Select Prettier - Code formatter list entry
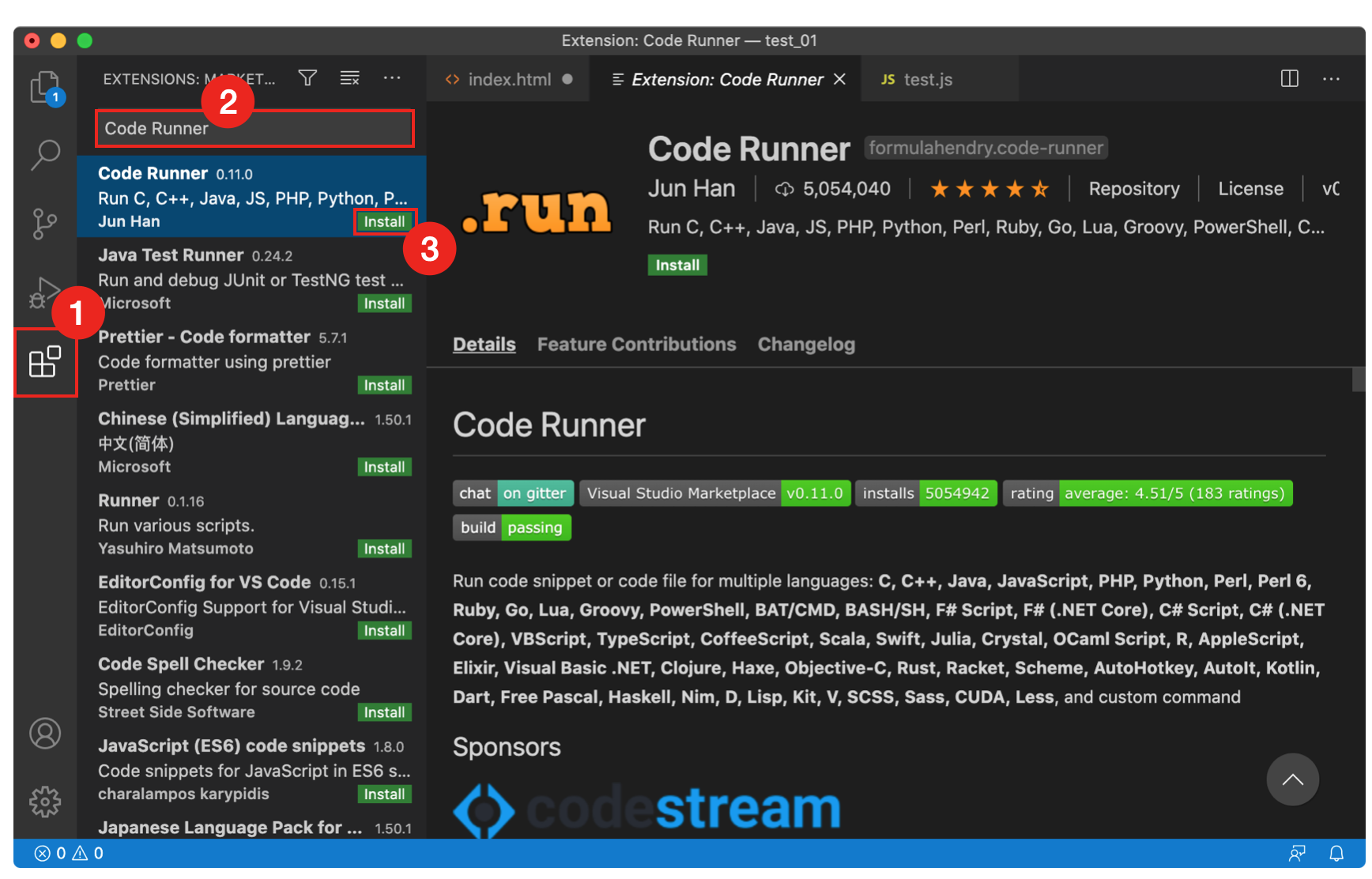 pos(251,360)
